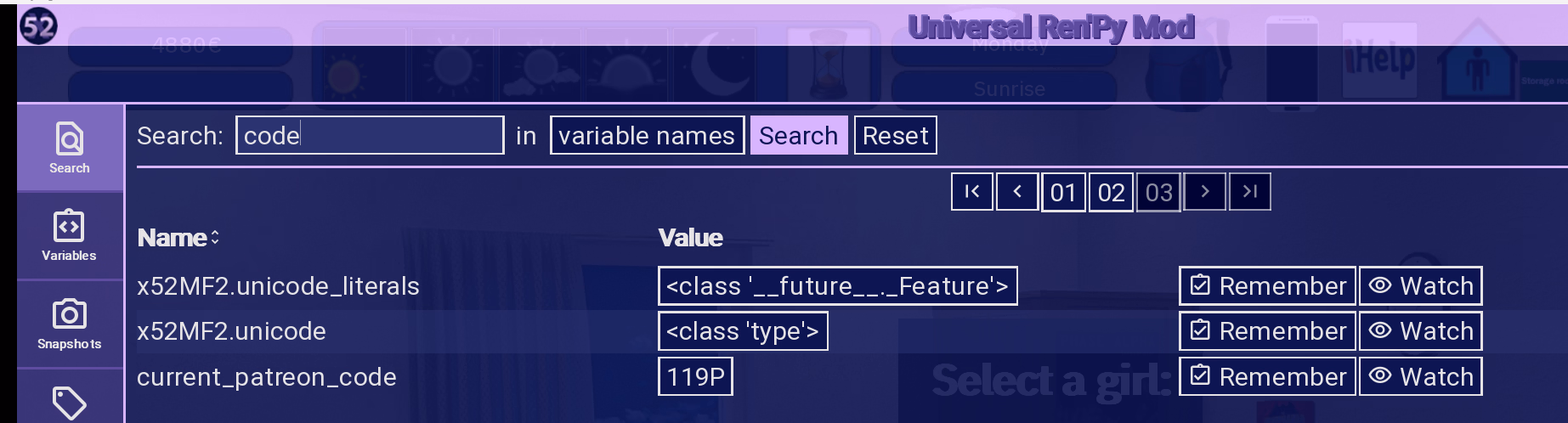Go to next results page
This screenshot has height=423, width=1568.
click(1204, 192)
